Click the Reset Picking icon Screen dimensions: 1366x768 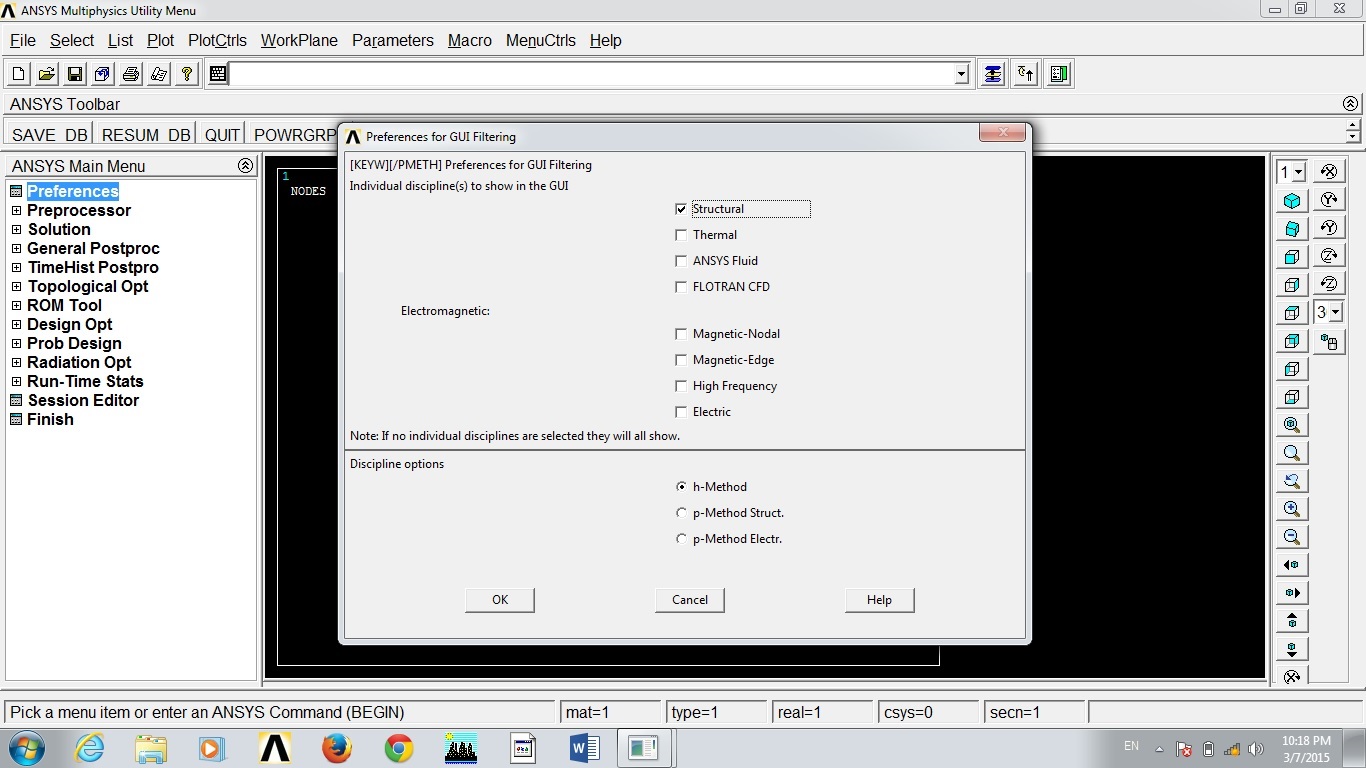(1025, 74)
